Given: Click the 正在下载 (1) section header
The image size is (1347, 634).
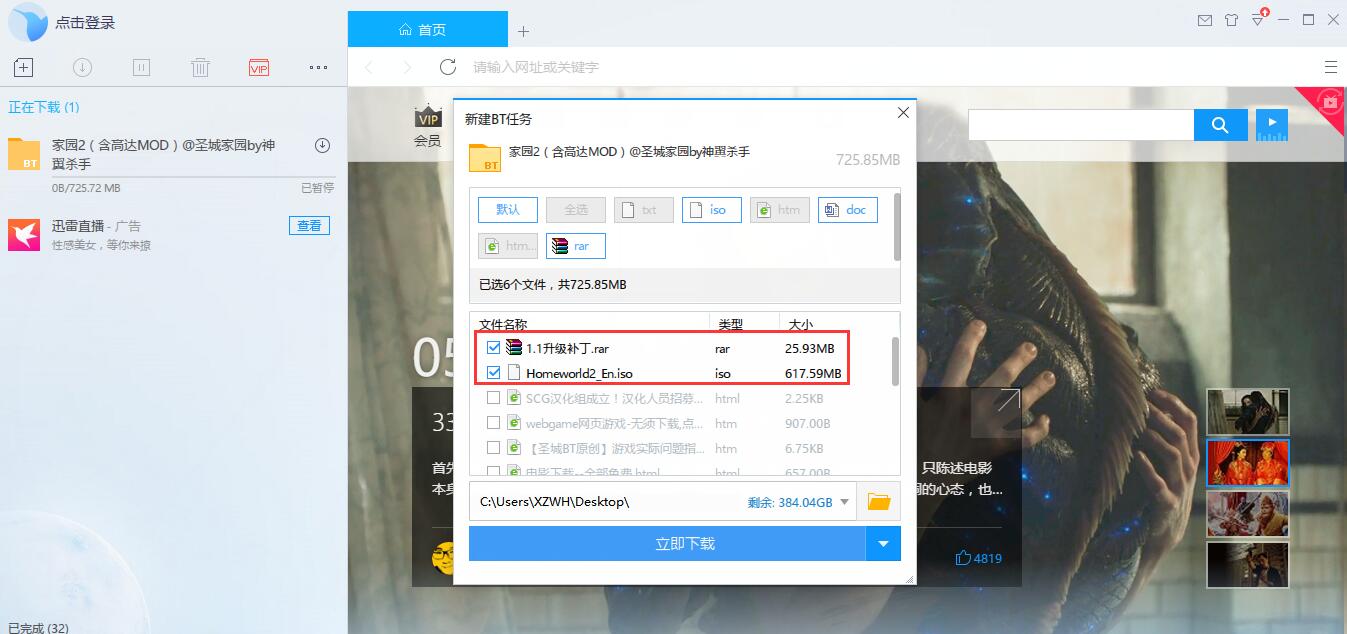Looking at the screenshot, I should 44,107.
